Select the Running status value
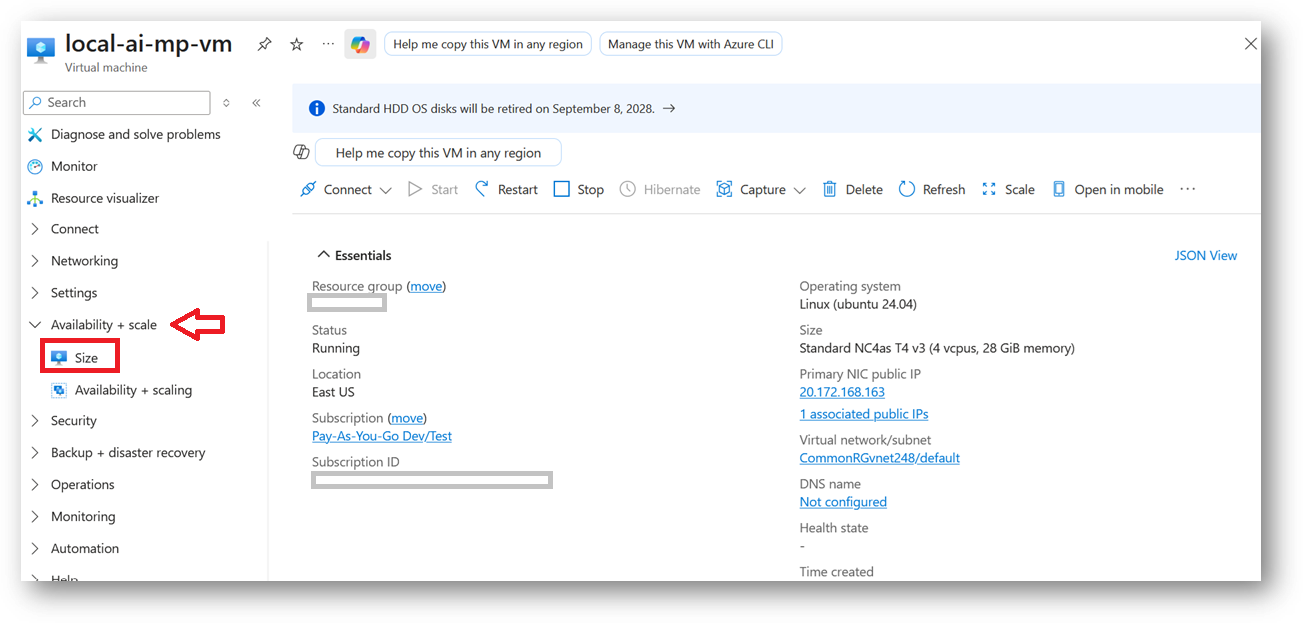This screenshot has height=623, width=1303. 336,348
